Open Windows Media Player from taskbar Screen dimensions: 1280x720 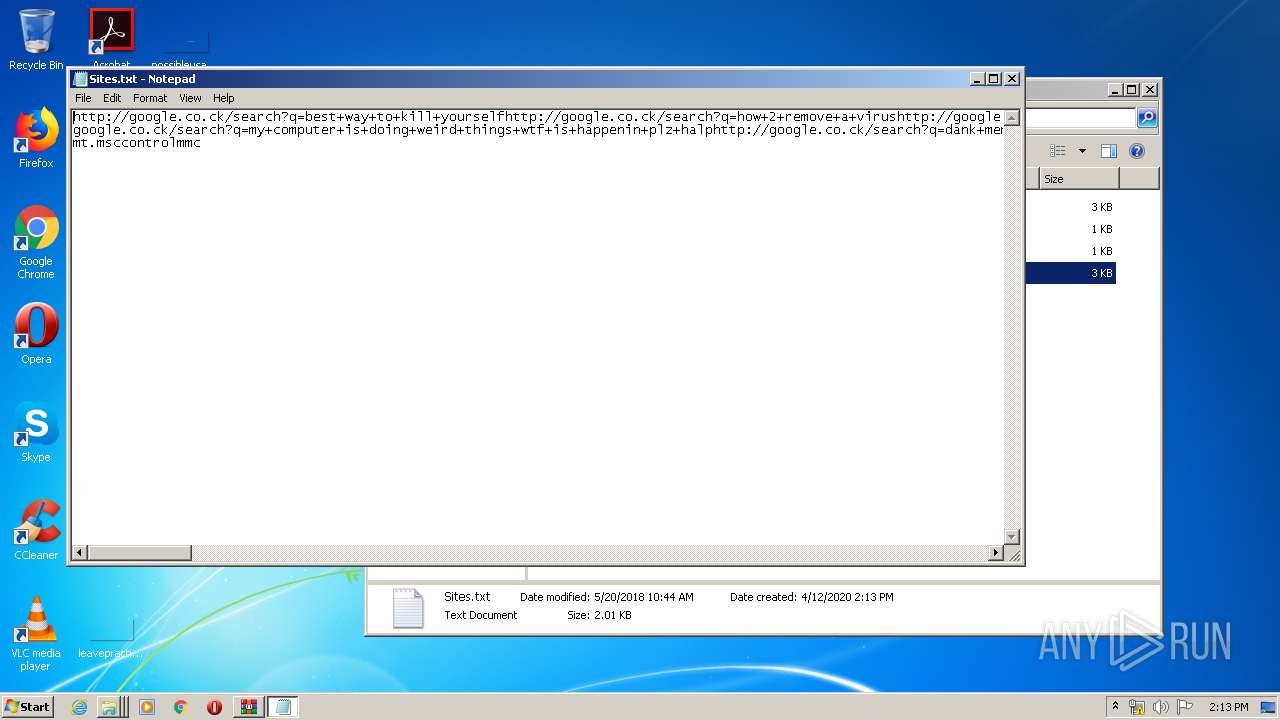(147, 707)
